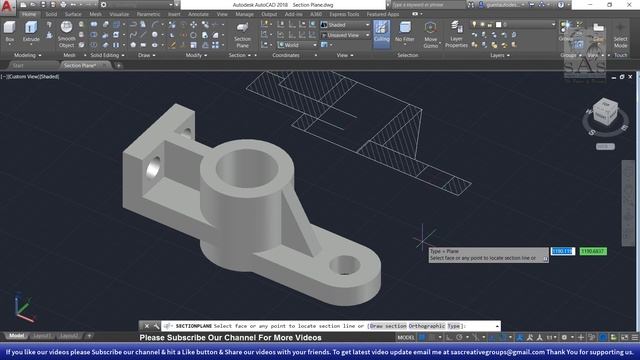This screenshot has height=360, width=640.
Task: Open the Annotate ribbon tab
Action: [x=198, y=14]
